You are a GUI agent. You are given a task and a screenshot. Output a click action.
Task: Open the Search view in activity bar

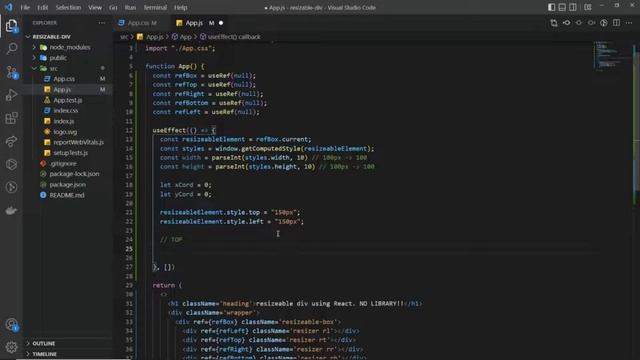pyautogui.click(x=11, y=49)
